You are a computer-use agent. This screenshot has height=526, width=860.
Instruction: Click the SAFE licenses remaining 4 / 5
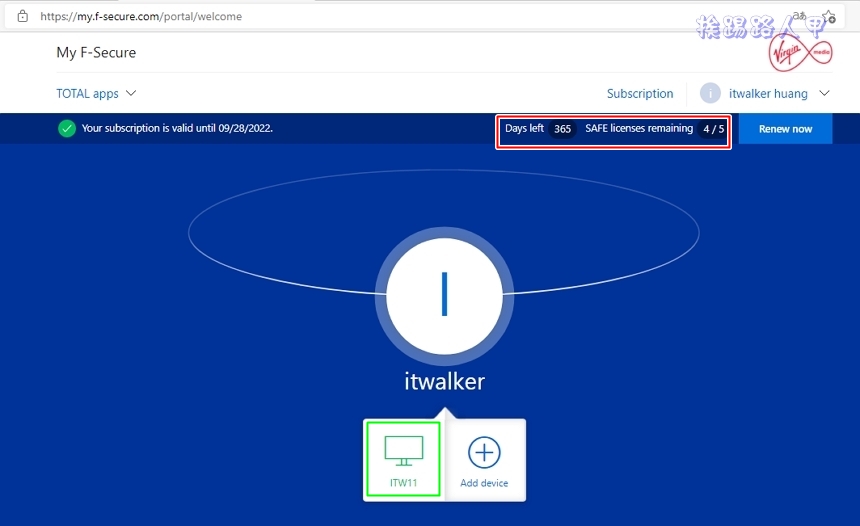tap(655, 129)
